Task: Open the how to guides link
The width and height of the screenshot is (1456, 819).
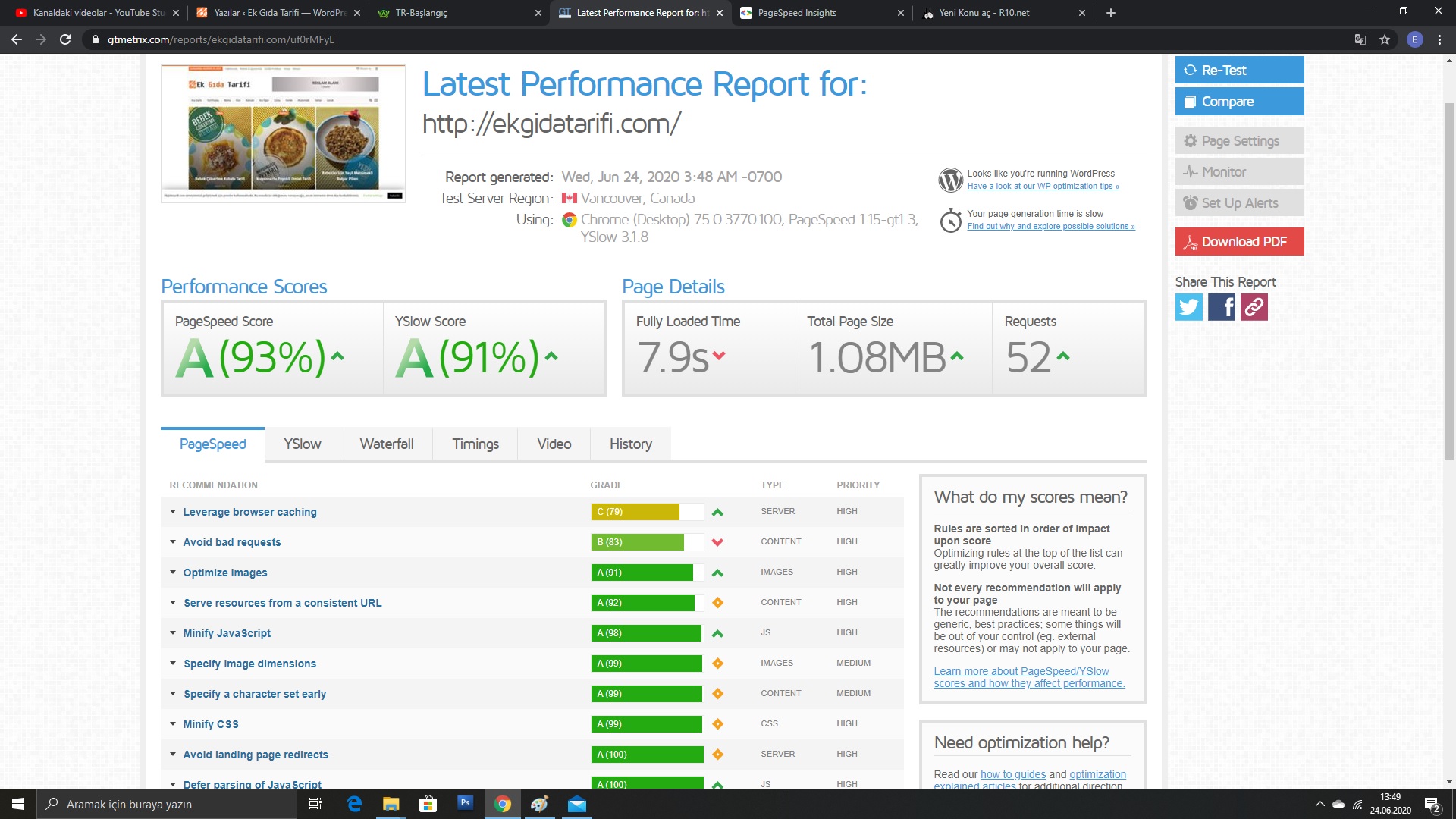Action: pyautogui.click(x=1012, y=774)
